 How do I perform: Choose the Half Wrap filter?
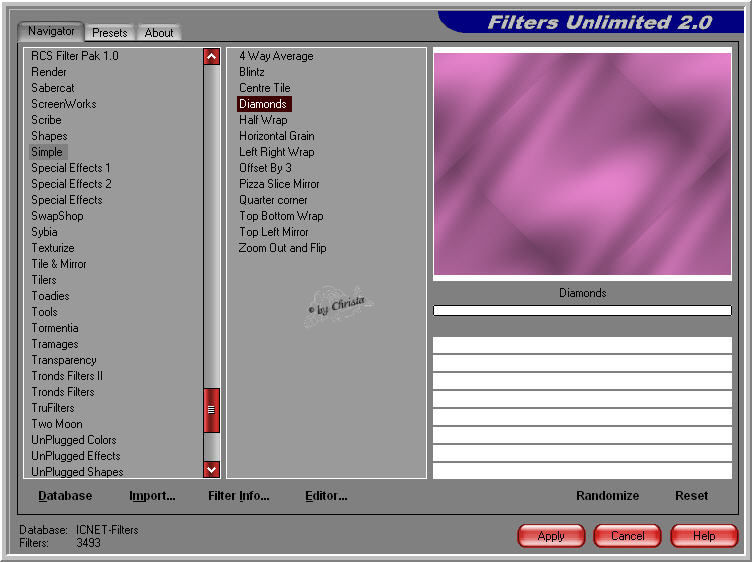click(263, 120)
